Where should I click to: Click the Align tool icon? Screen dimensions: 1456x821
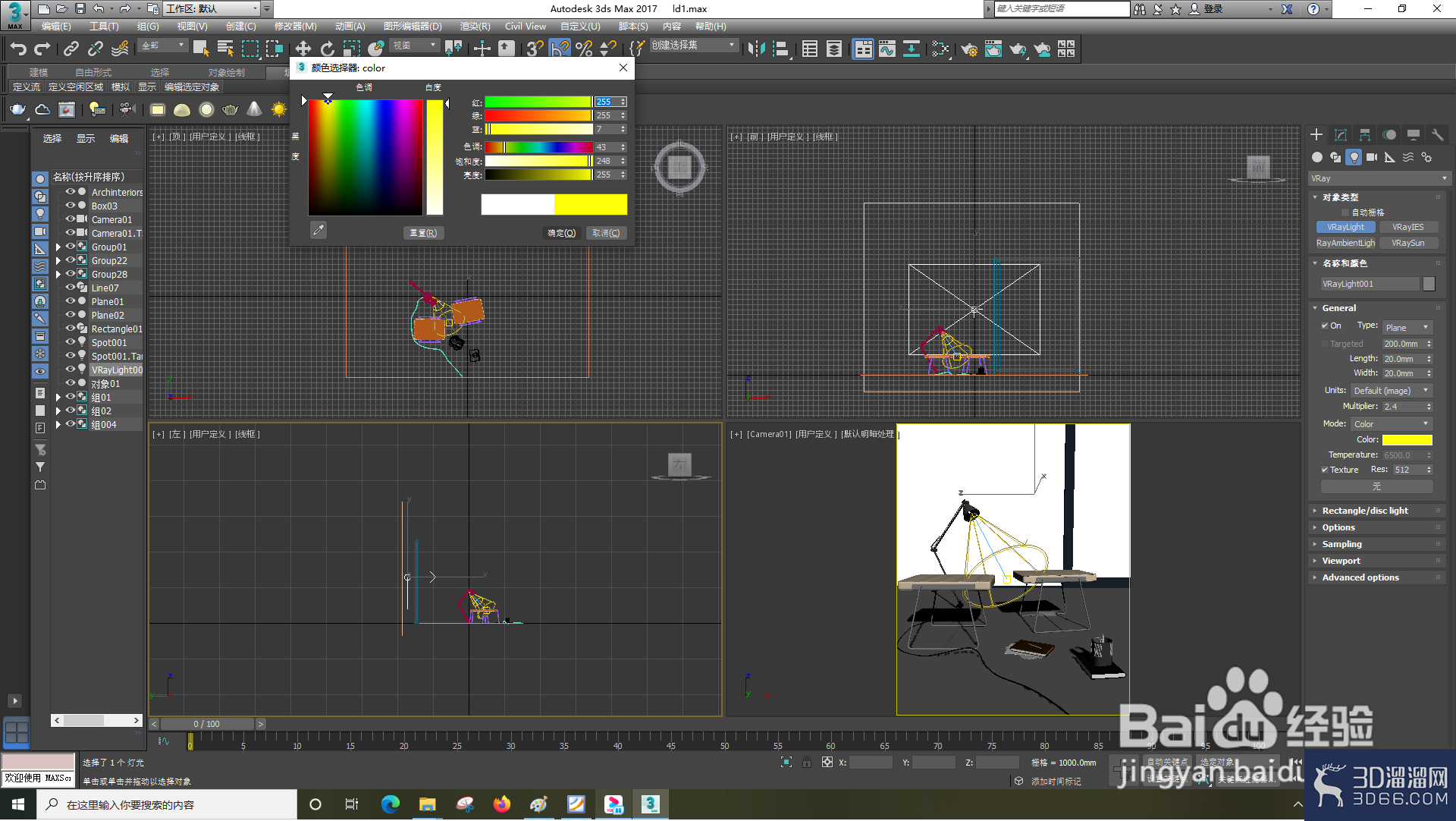pyautogui.click(x=780, y=49)
